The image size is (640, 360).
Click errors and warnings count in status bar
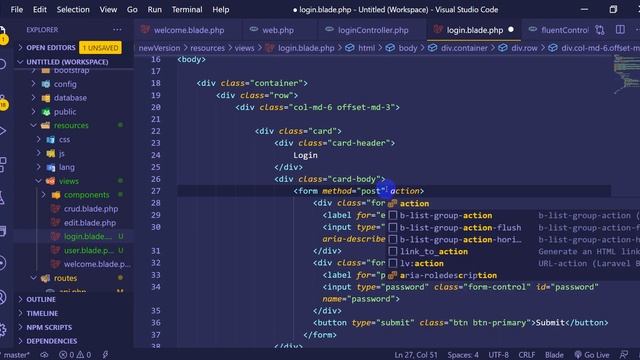coord(75,355)
